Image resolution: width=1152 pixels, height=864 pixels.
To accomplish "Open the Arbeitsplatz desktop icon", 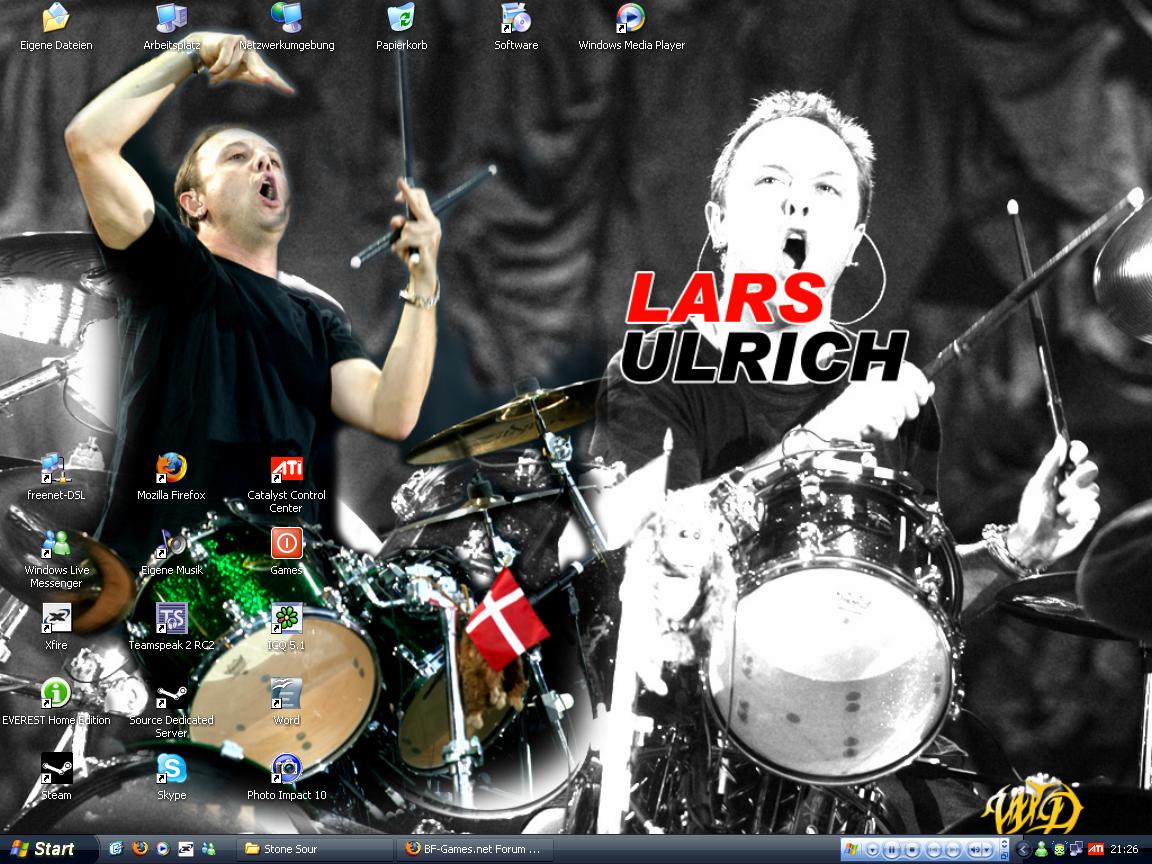I will (171, 27).
